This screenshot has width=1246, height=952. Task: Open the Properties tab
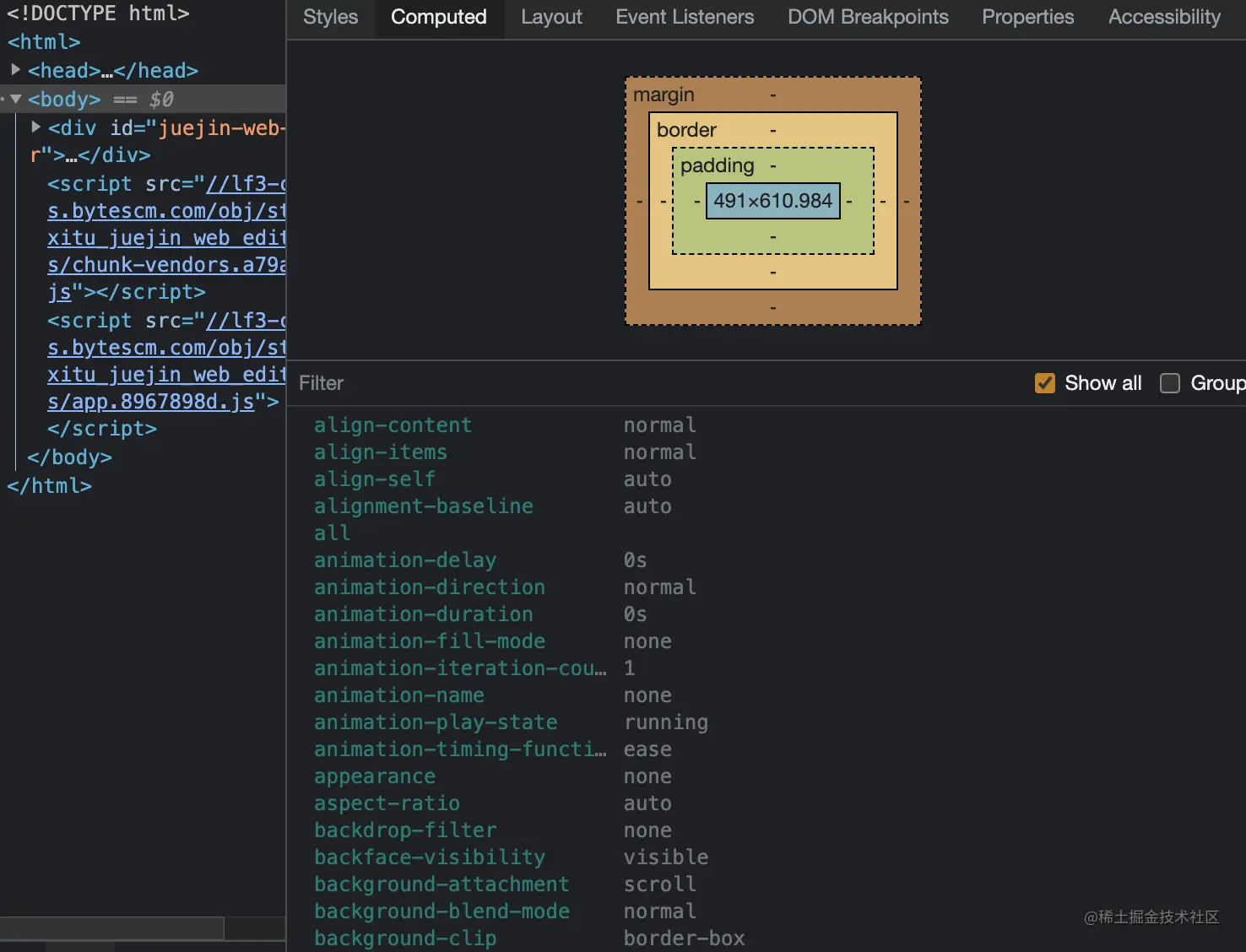[1027, 17]
